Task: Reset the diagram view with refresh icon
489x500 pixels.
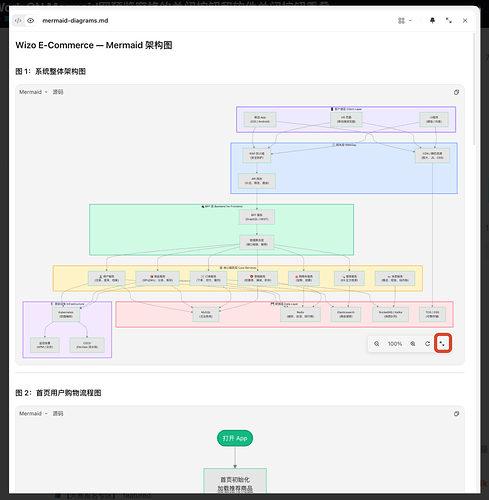Action: click(427, 344)
